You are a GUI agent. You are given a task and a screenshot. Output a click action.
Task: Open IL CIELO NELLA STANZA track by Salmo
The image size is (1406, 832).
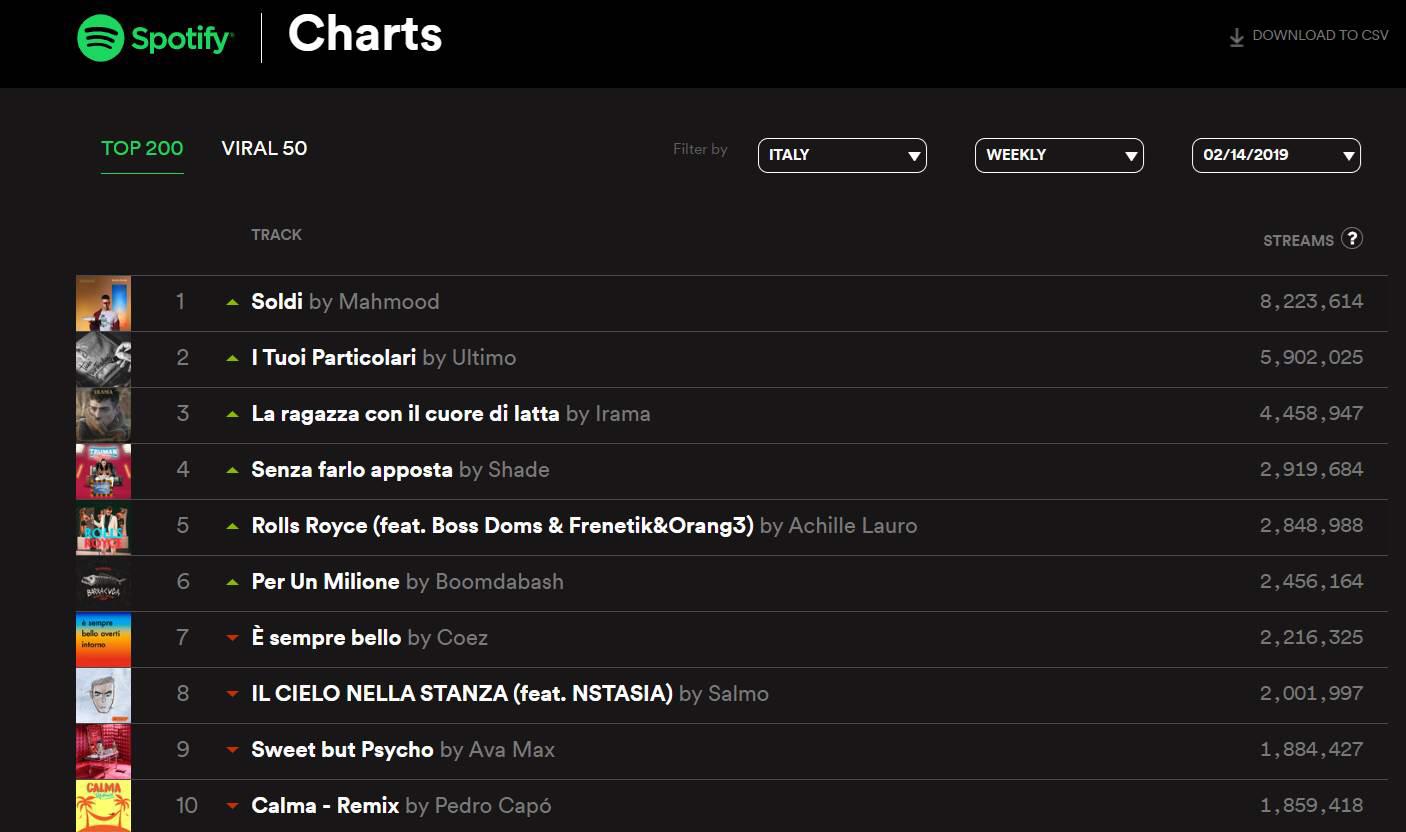pyautogui.click(x=461, y=694)
